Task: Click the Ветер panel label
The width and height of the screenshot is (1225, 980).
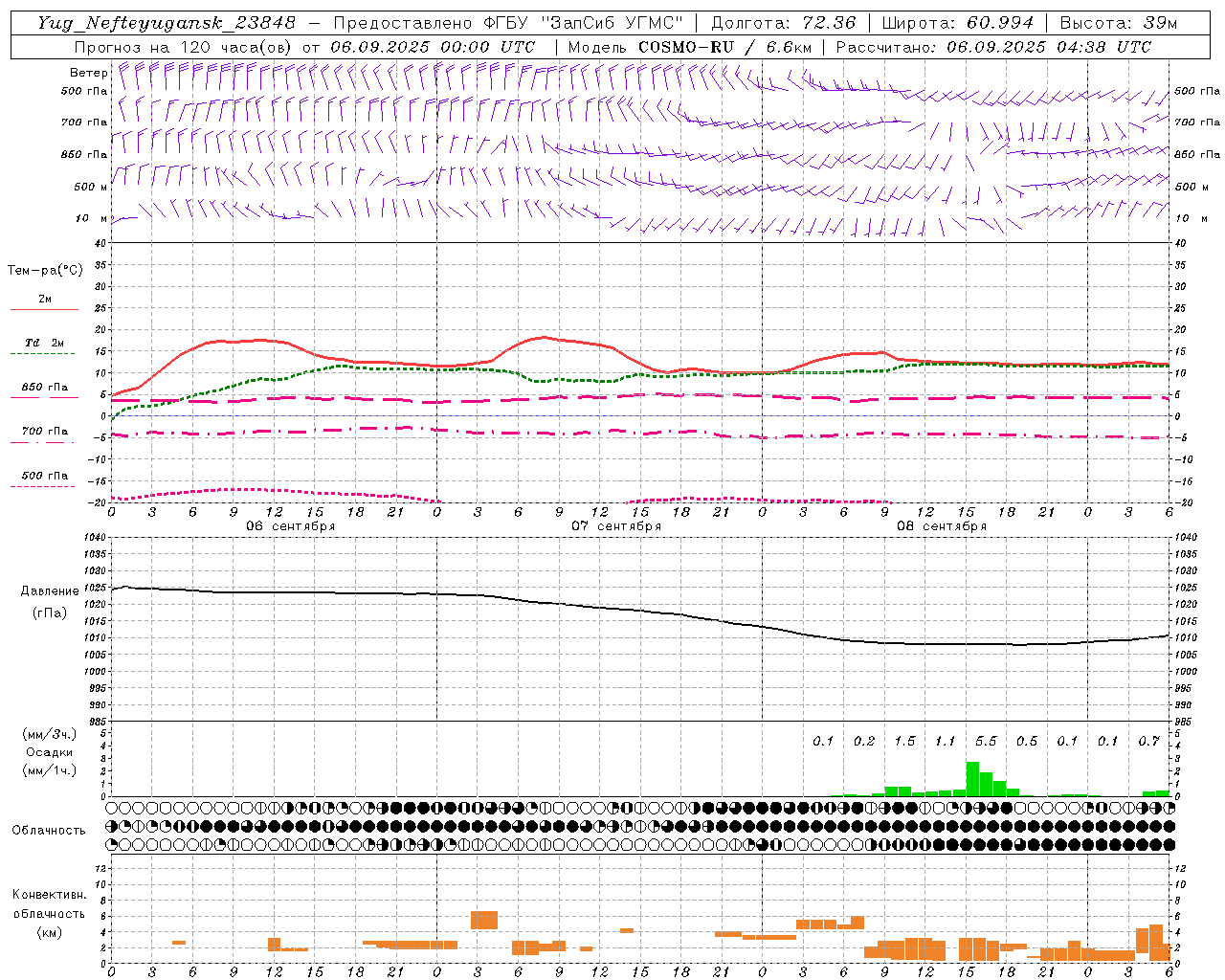Action: tap(88, 73)
